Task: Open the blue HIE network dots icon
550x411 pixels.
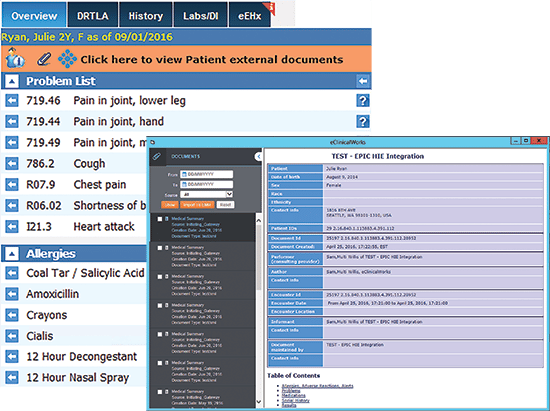Action: [67, 59]
